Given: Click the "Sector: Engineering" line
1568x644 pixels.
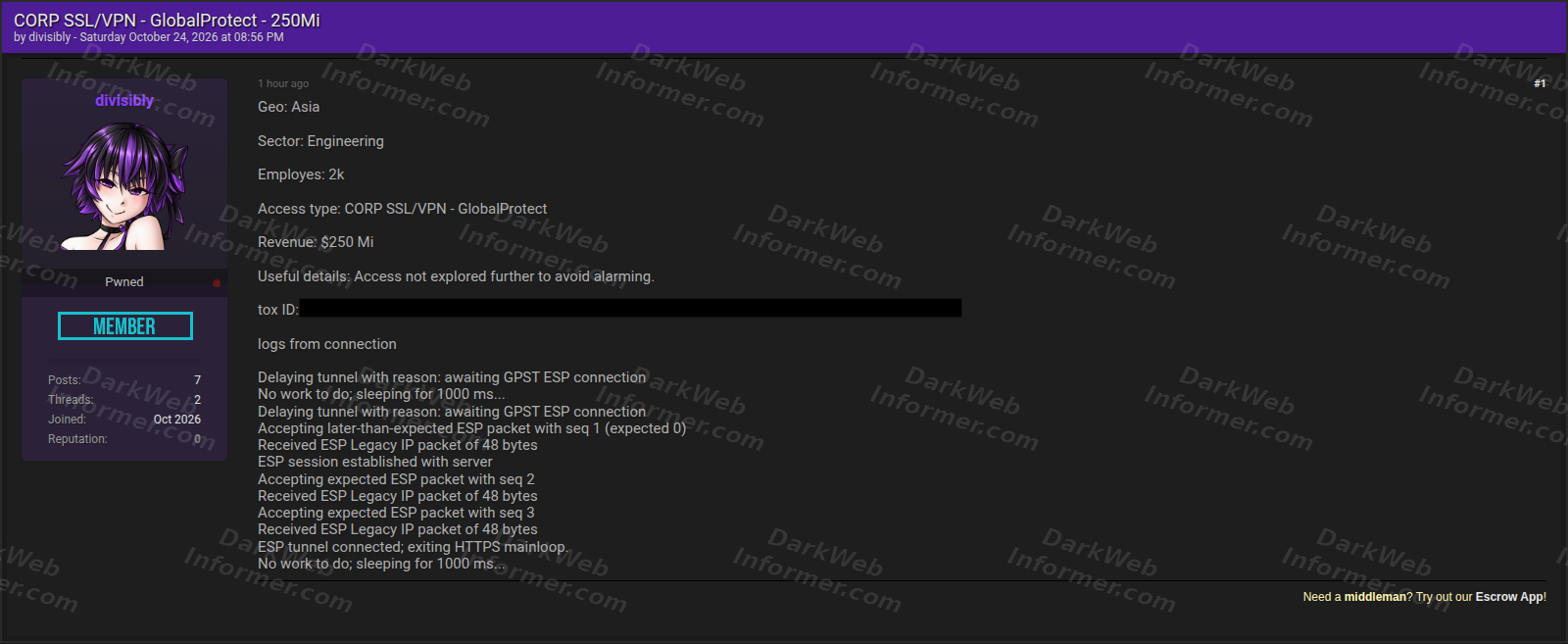Looking at the screenshot, I should click(x=320, y=141).
